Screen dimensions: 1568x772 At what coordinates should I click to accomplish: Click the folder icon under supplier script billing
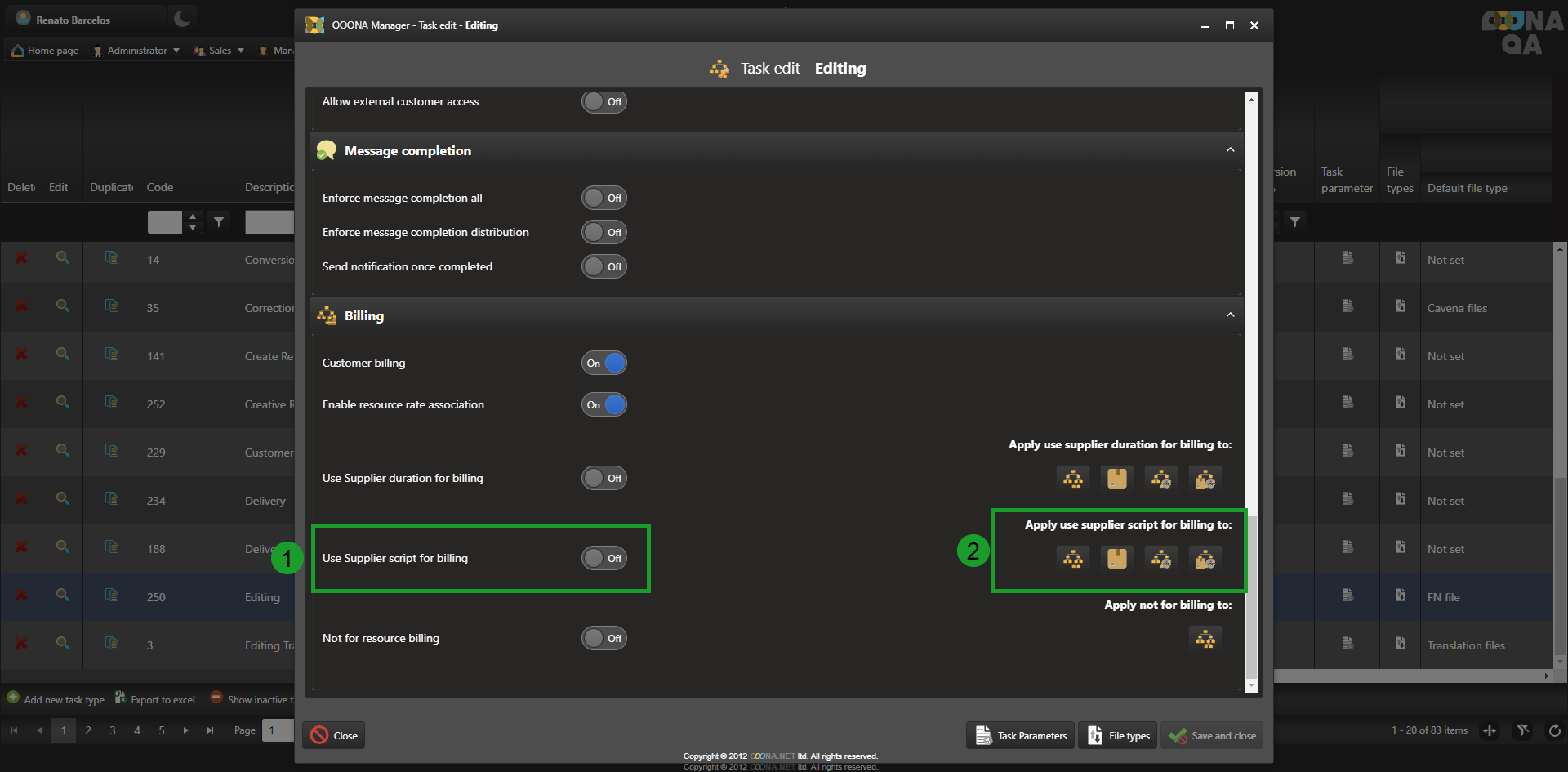[x=1116, y=559]
